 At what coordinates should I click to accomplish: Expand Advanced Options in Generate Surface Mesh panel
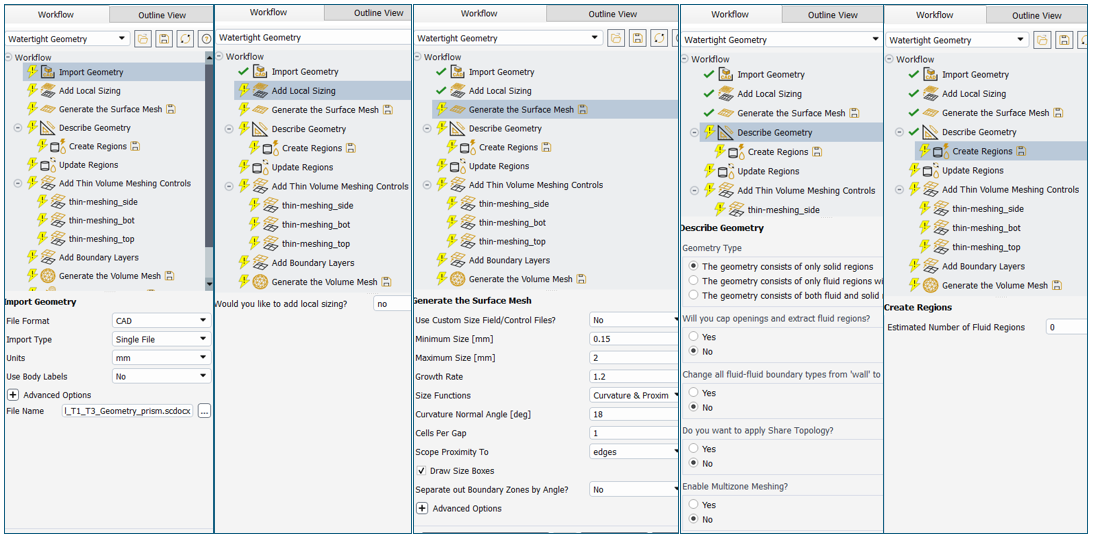[422, 508]
